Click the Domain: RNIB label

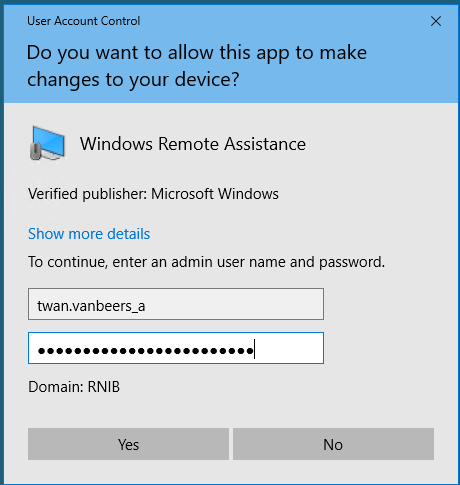(x=74, y=387)
